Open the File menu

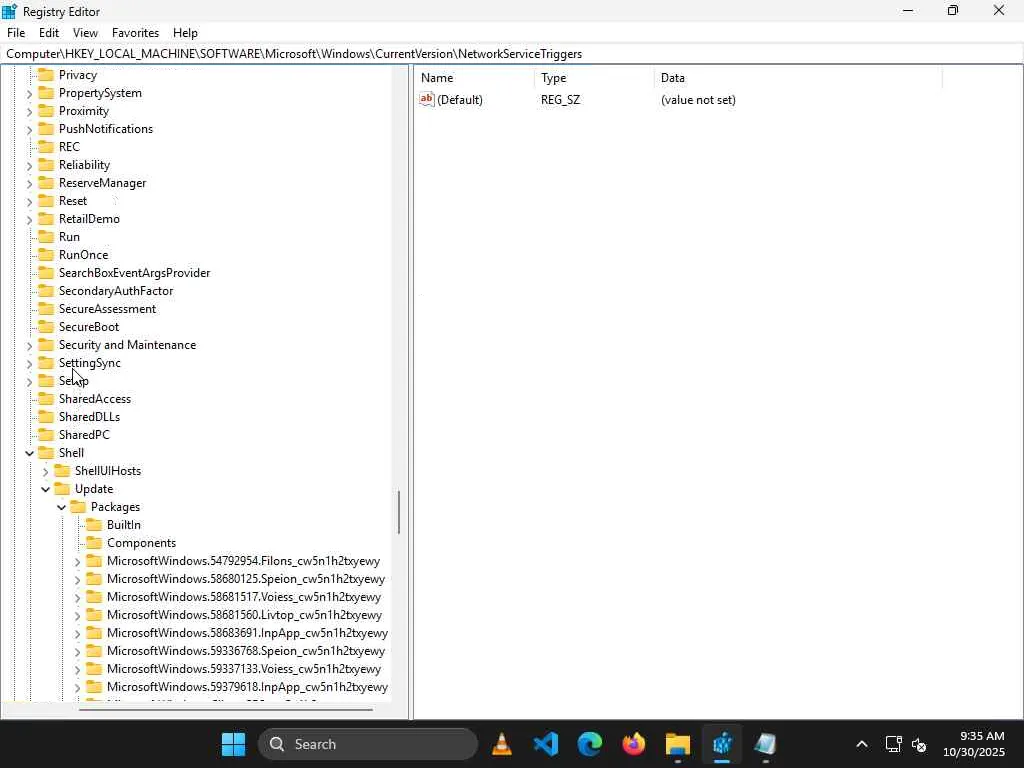pyautogui.click(x=16, y=33)
